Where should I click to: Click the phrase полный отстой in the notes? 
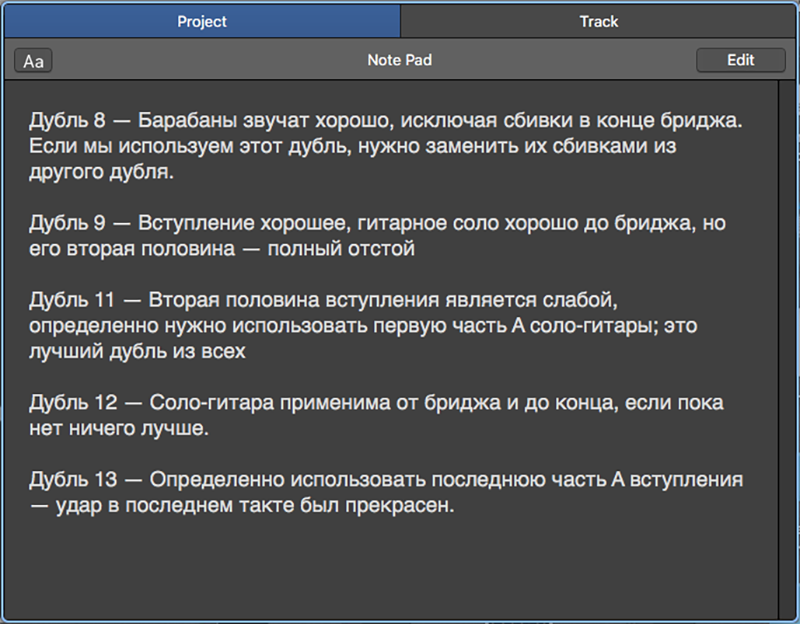coord(341,249)
